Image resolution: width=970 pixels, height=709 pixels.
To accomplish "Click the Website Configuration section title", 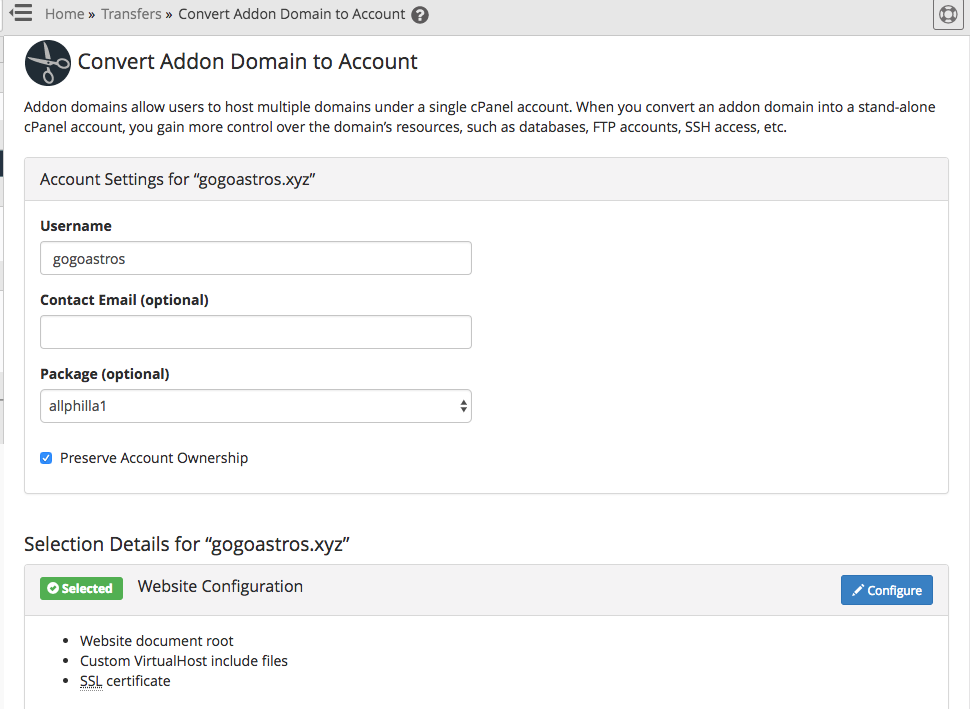I will pyautogui.click(x=220, y=586).
